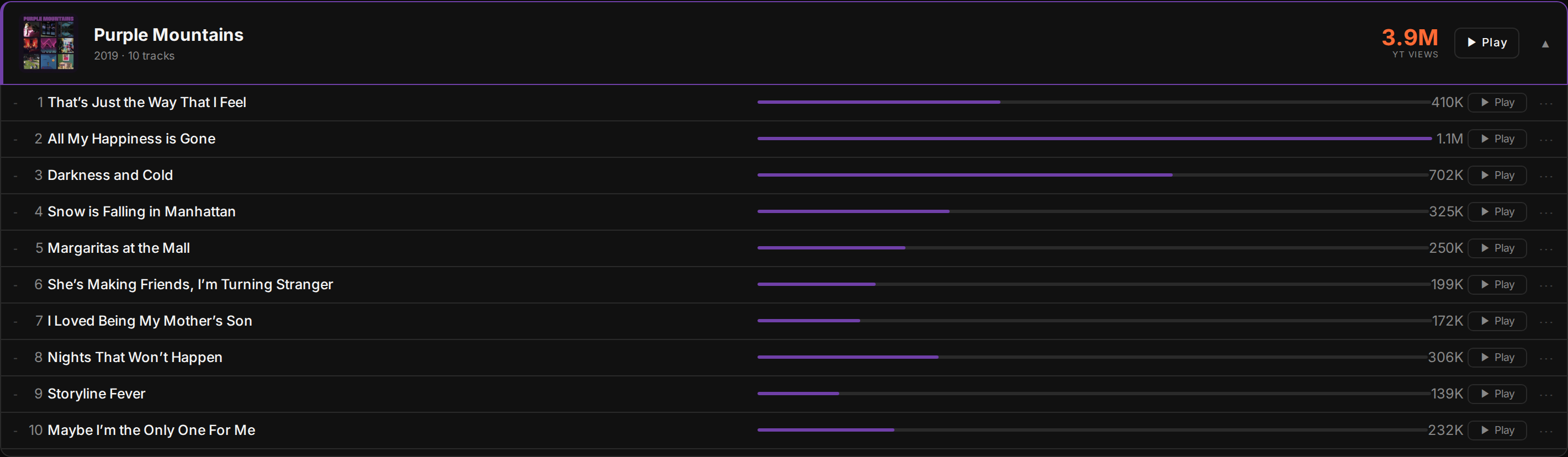Play "That's Just the Way That I Feel"
This screenshot has width=1568, height=457.
click(1497, 102)
